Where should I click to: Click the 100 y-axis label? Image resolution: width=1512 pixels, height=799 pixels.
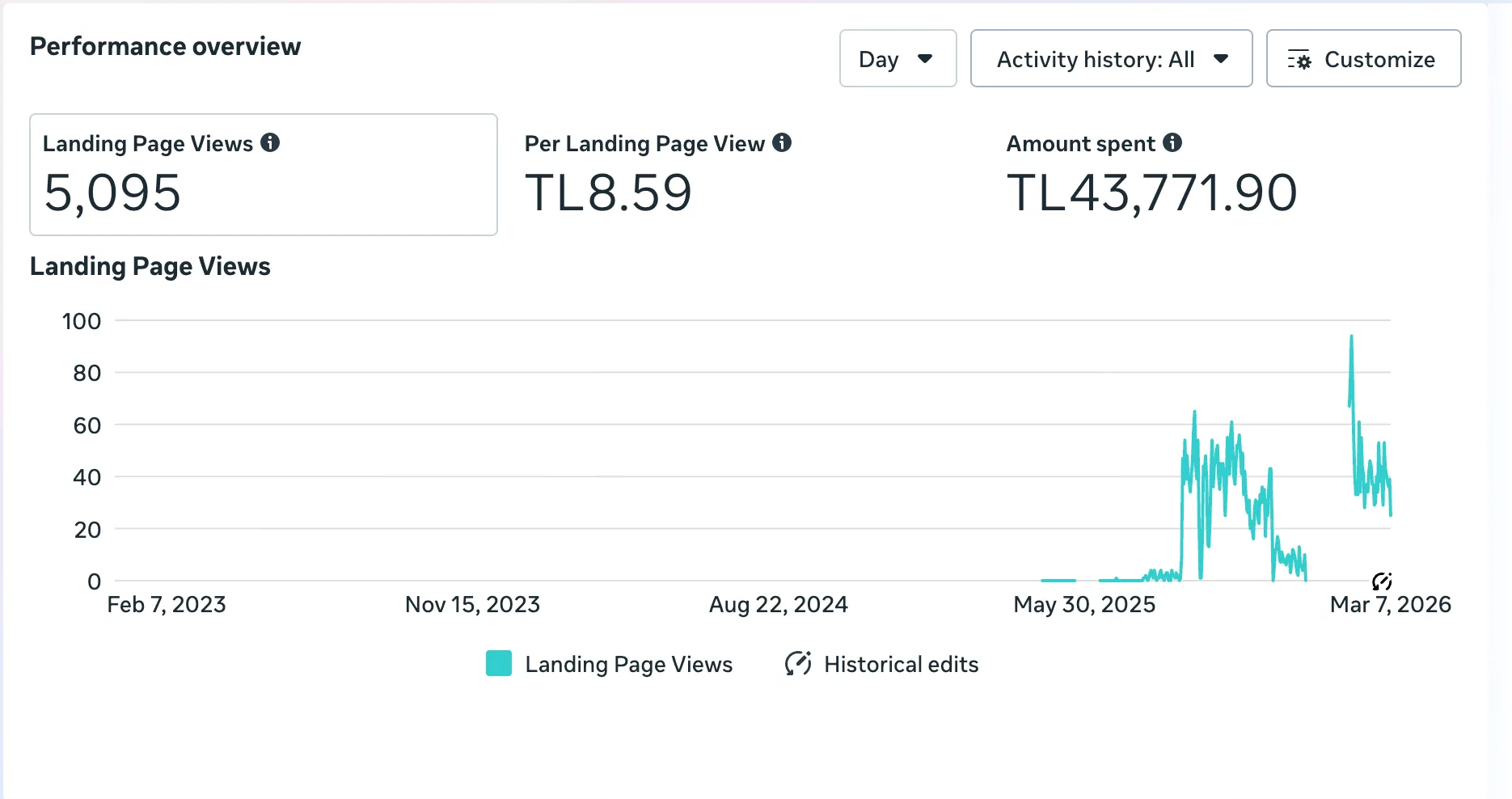[82, 321]
